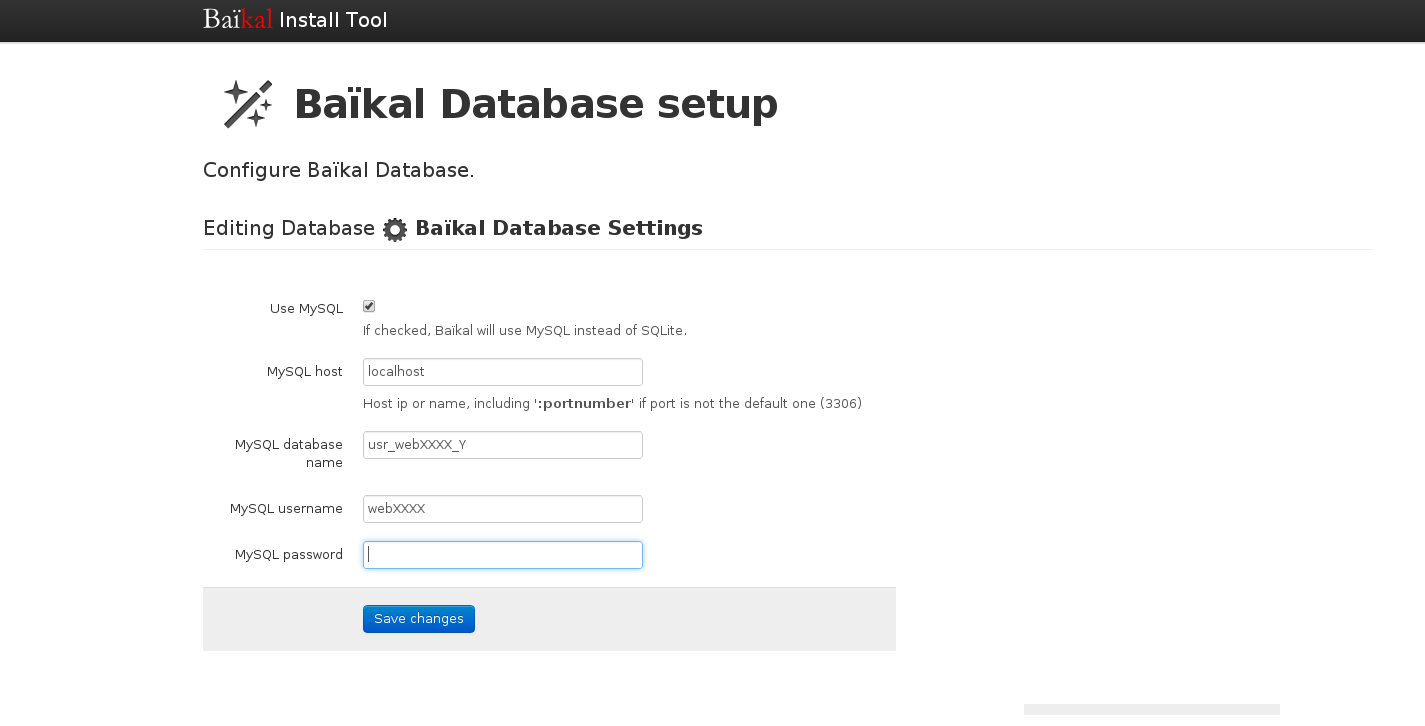Click into MySQL database name field
The height and width of the screenshot is (726, 1425).
point(503,445)
